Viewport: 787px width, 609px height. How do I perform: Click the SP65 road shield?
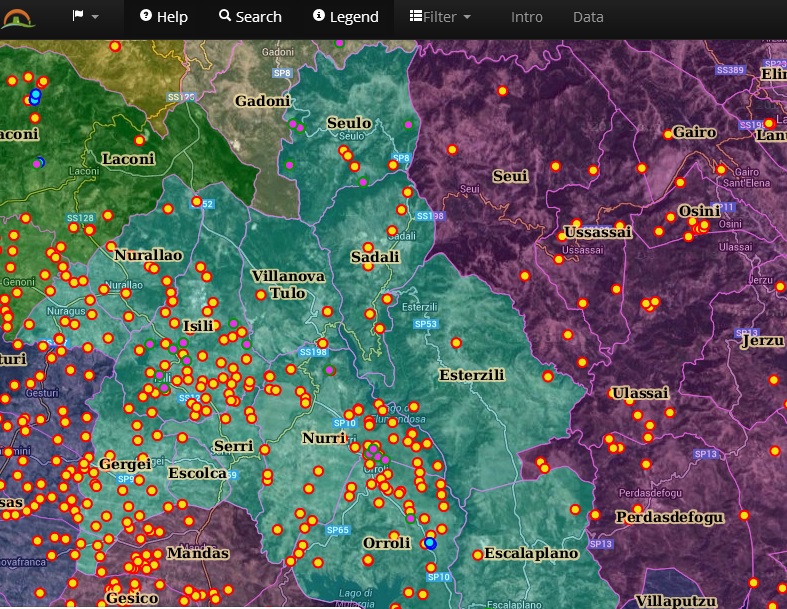click(x=338, y=530)
